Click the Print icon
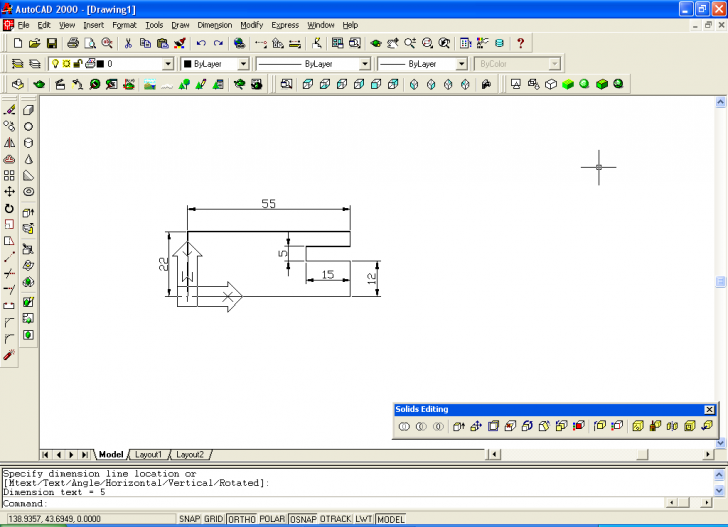The width and height of the screenshot is (728, 527). point(73,43)
